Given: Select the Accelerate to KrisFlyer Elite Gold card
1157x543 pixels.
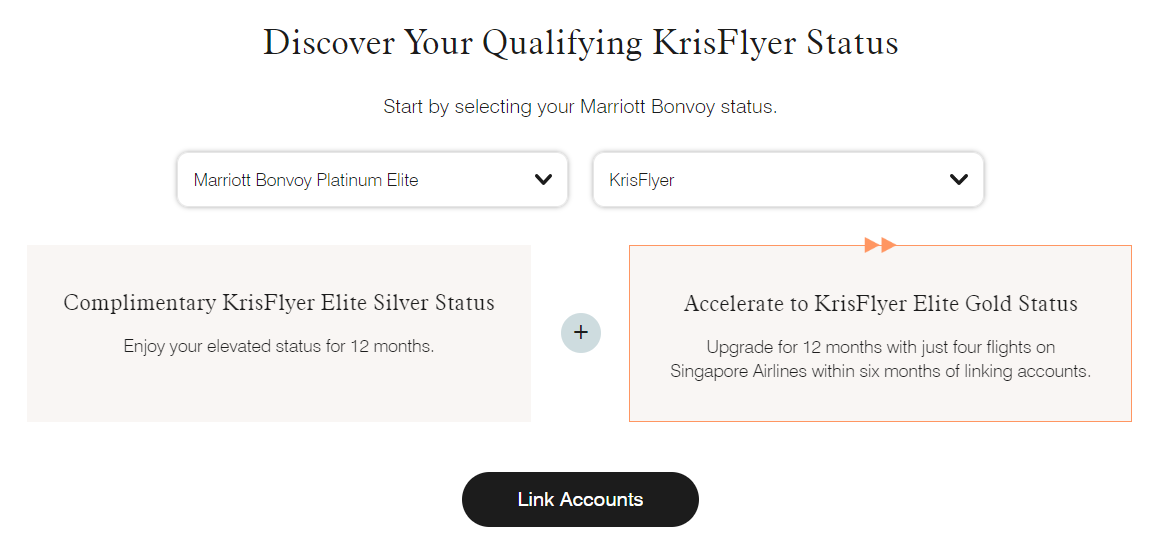Looking at the screenshot, I should pyautogui.click(x=880, y=333).
